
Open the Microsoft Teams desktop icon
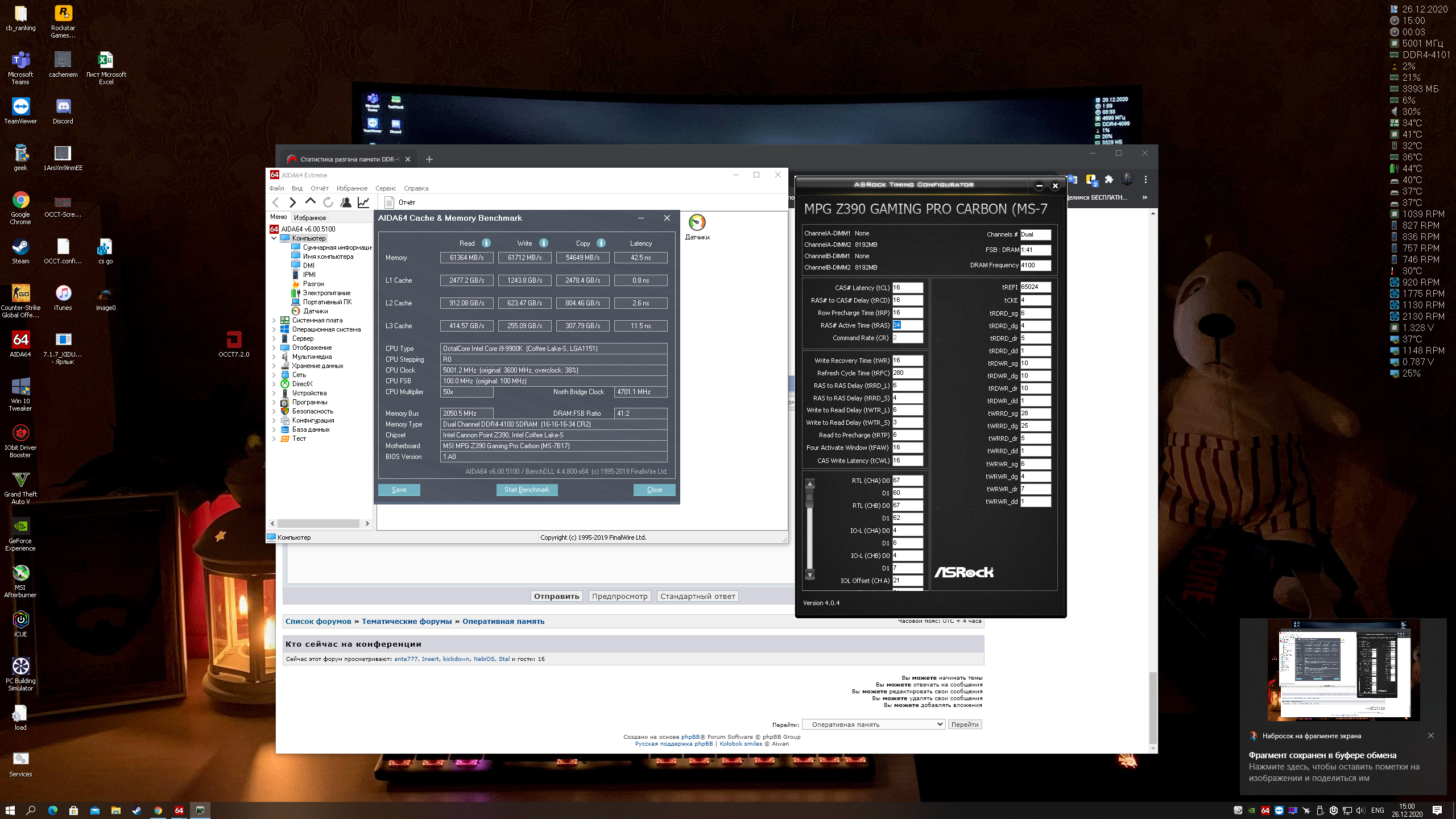[20, 68]
